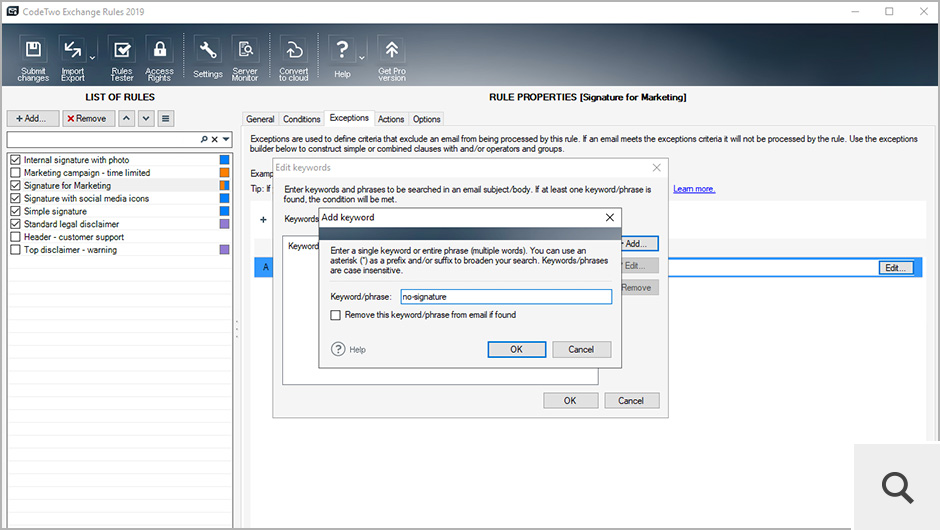940x530 pixels.
Task: Open Help in Add keyword dialog
Action: coord(348,349)
